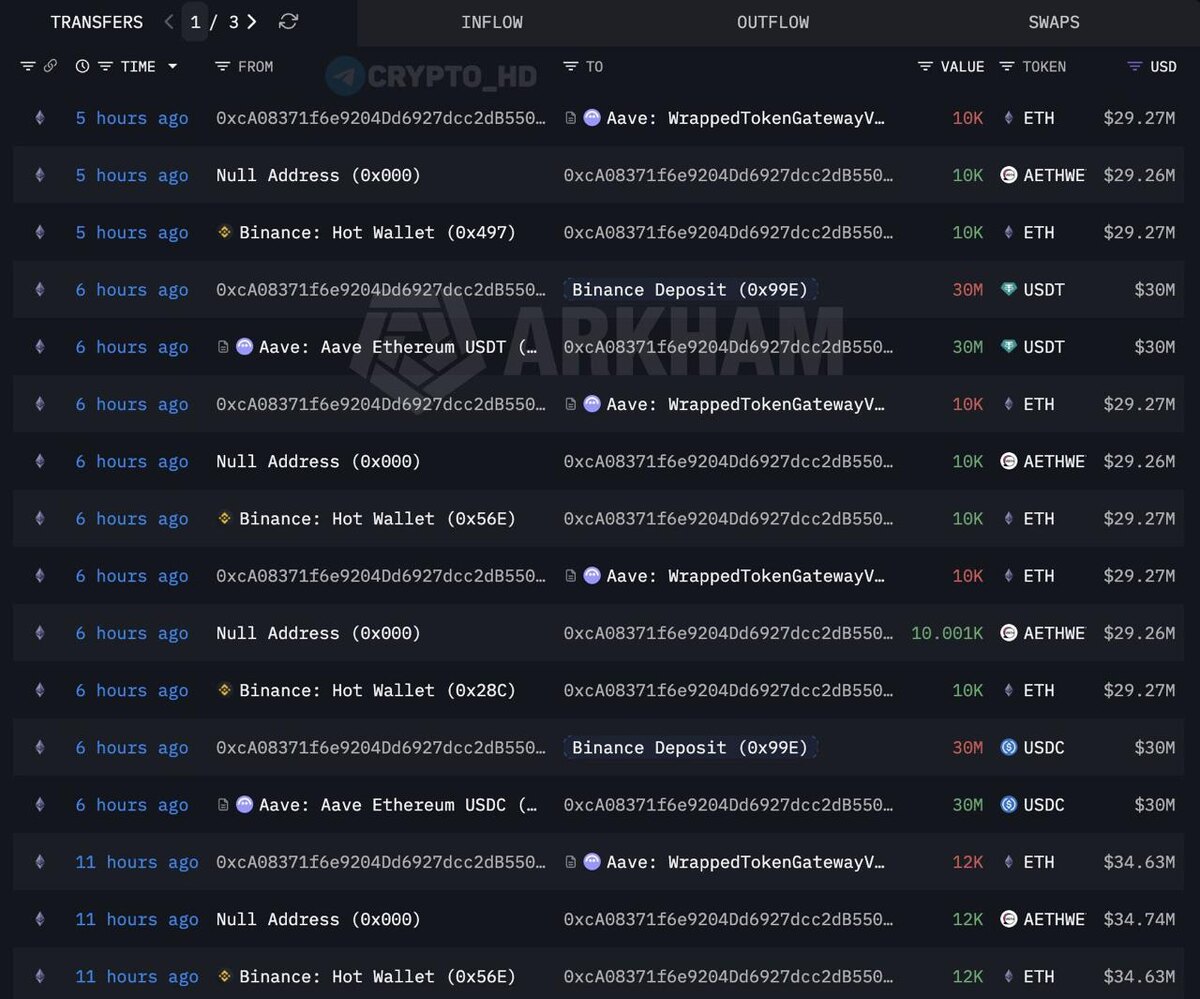
Task: Open the FROM column filter
Action: coord(223,67)
